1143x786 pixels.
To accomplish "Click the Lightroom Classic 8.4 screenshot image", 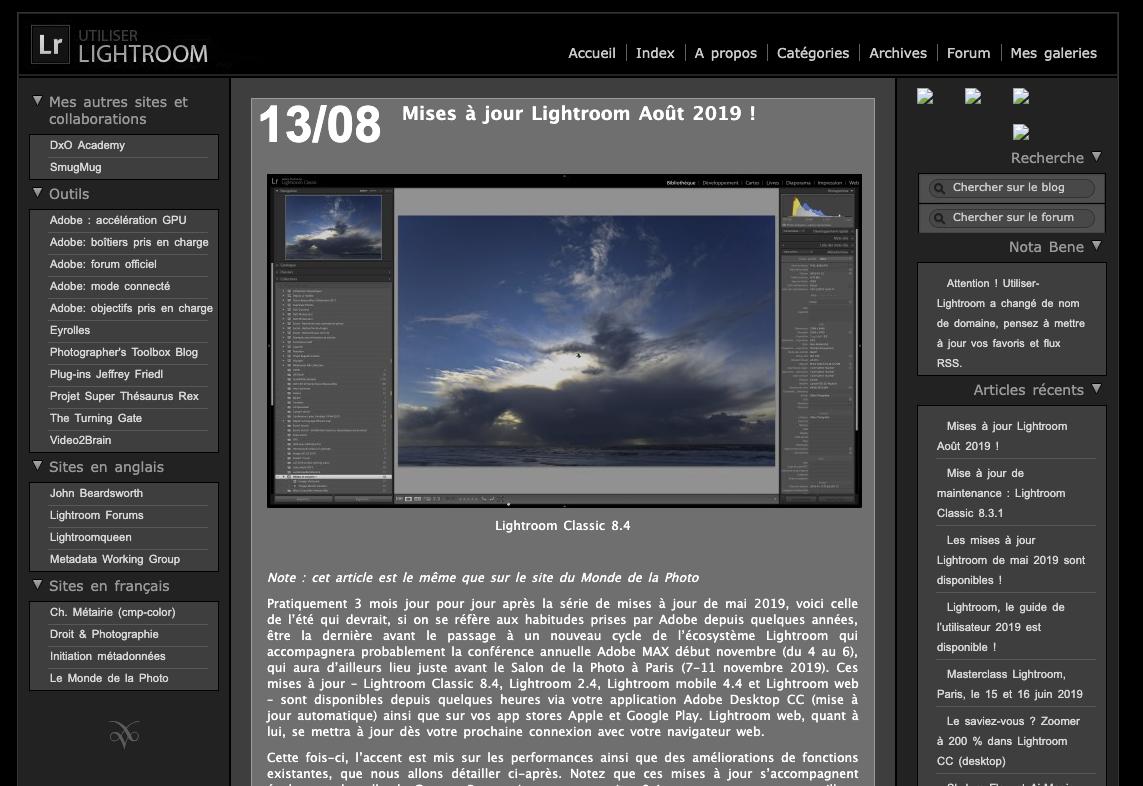I will 563,339.
